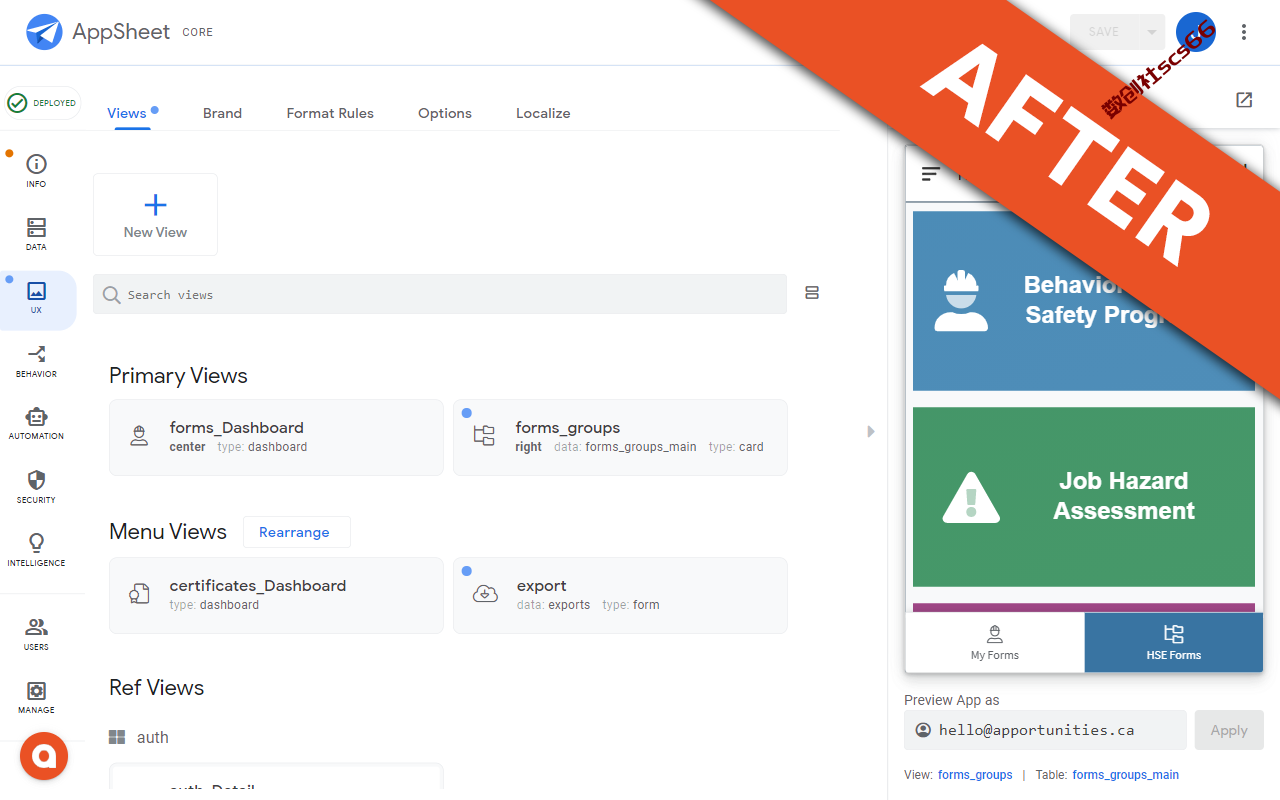
Task: Switch to the Localize tab
Action: pos(543,113)
